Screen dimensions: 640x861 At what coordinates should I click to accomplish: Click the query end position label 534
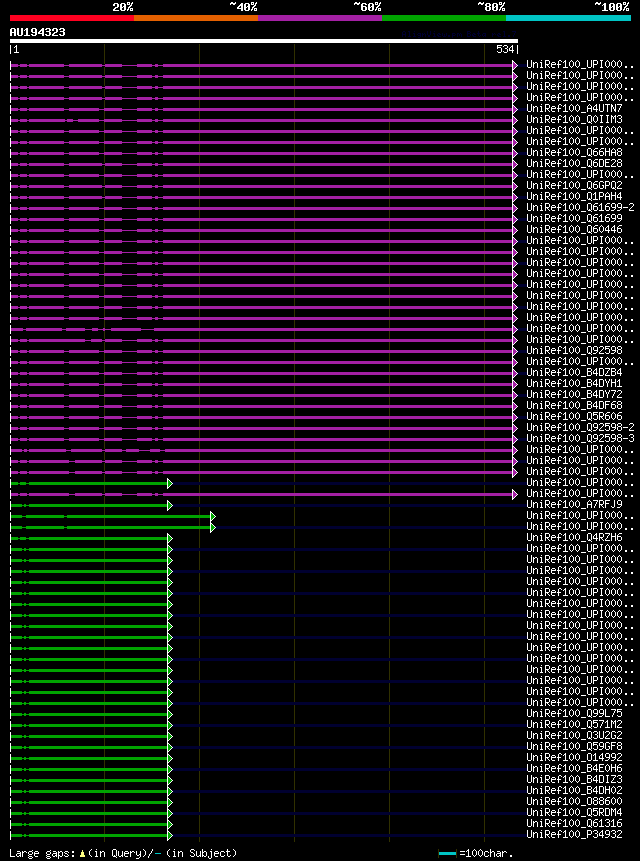click(505, 49)
